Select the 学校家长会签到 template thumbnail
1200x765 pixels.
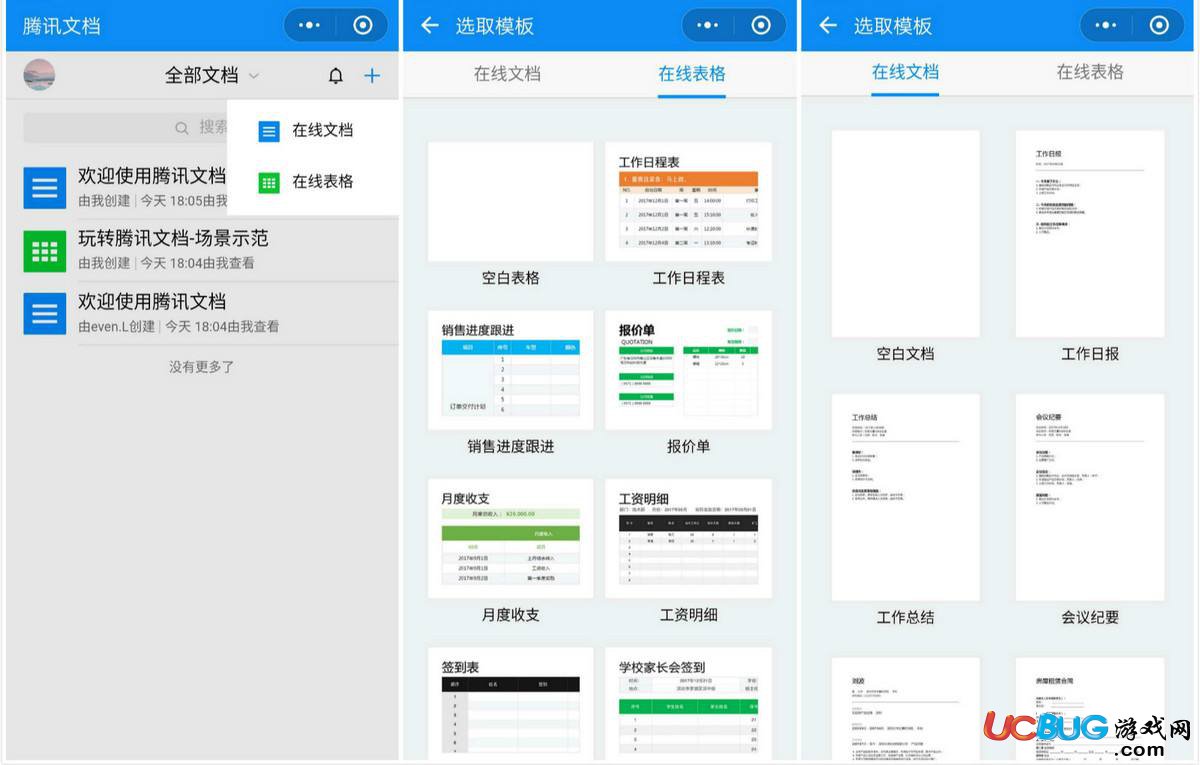point(688,702)
